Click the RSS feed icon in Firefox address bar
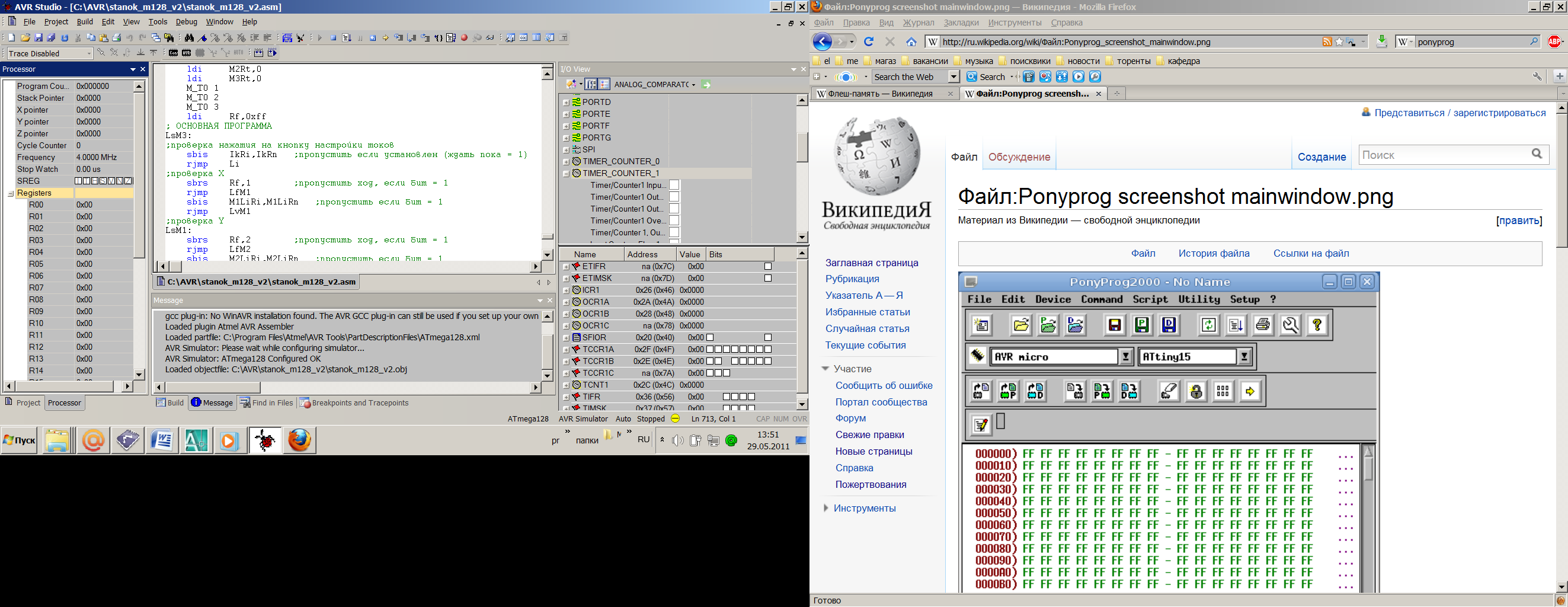Image resolution: width=1568 pixels, height=607 pixels. click(1327, 41)
